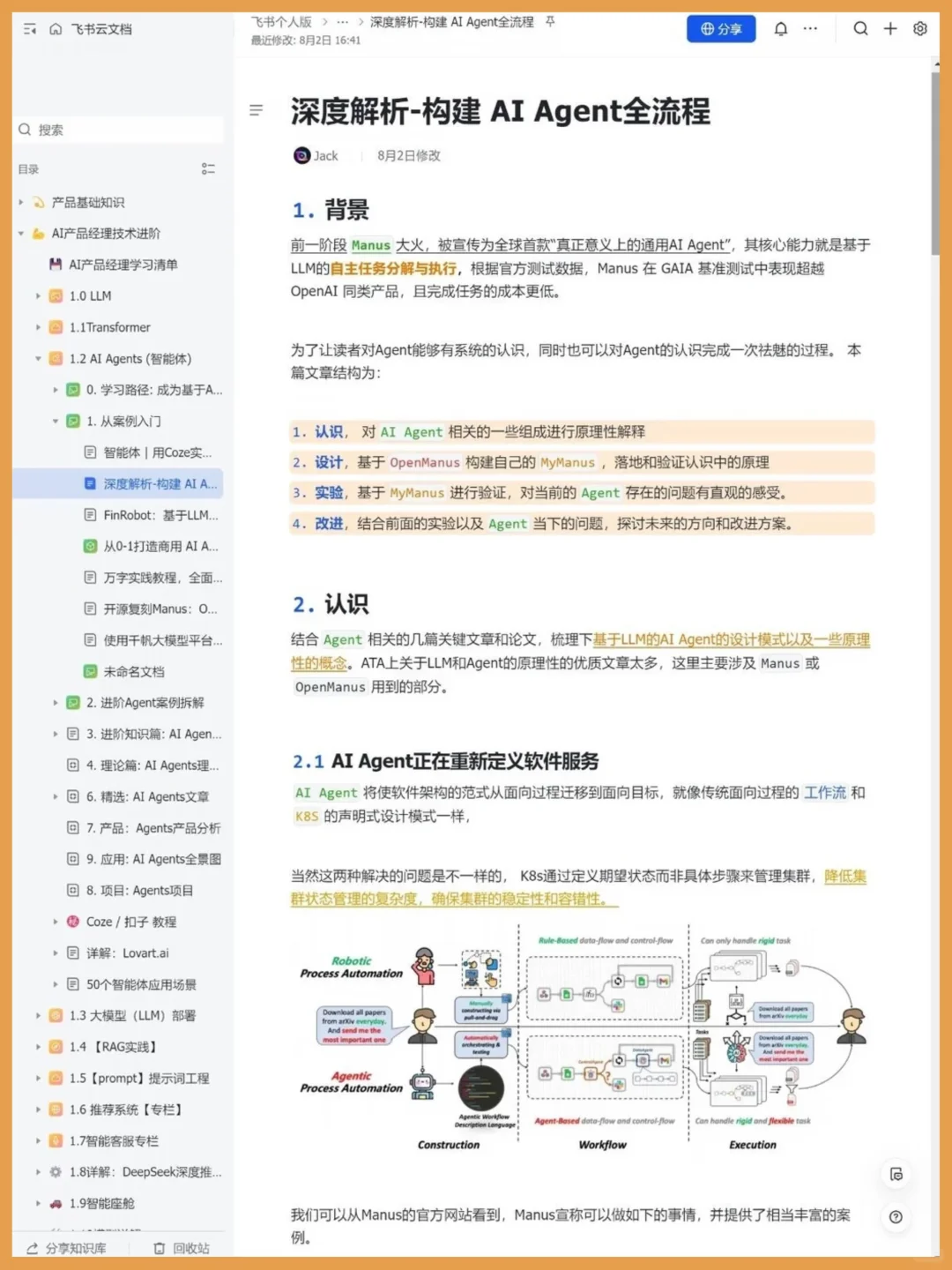Click the Coze / 扣子 教程 icon

pos(73,922)
